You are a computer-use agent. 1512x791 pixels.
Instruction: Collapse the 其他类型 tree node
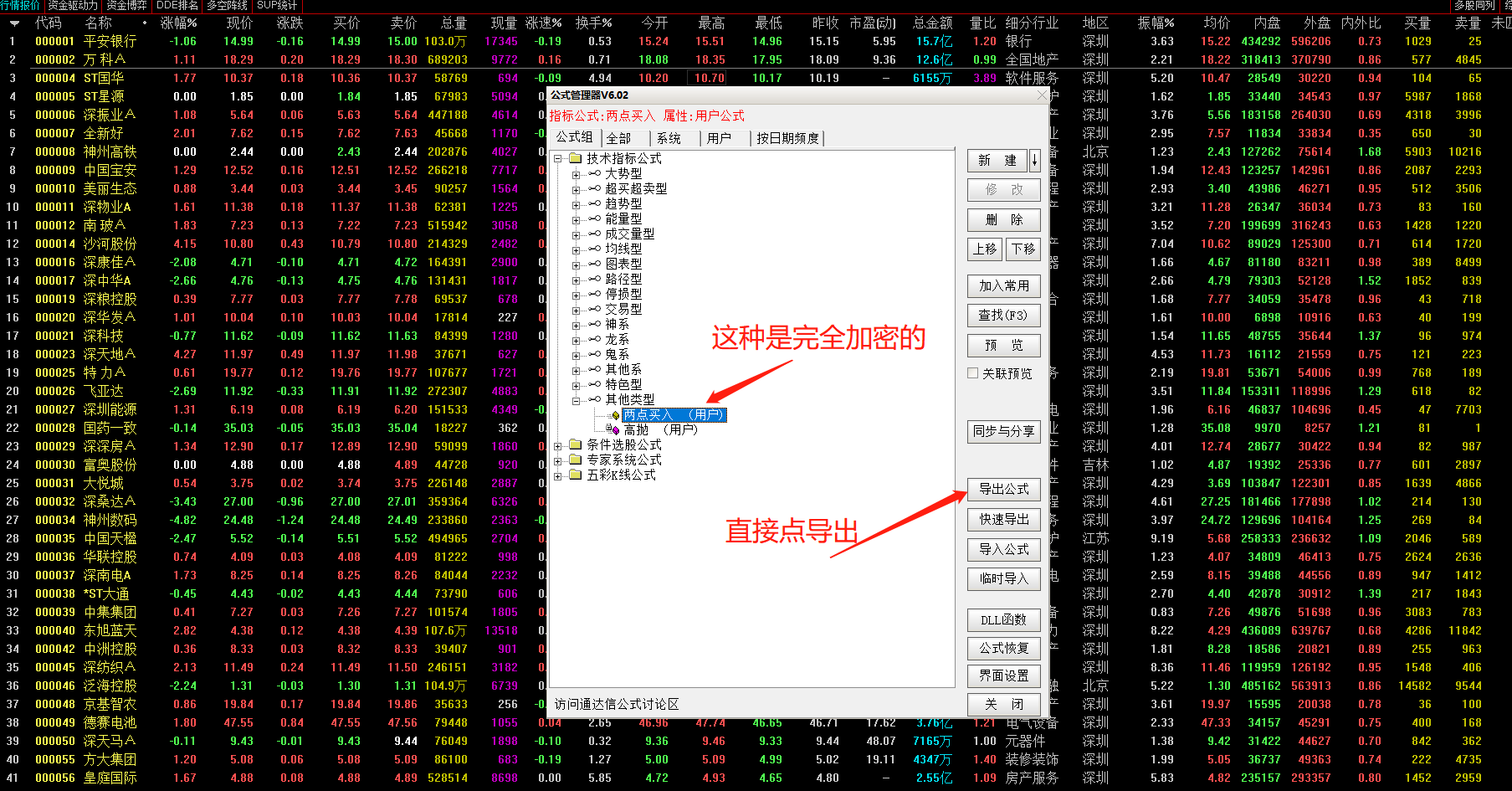click(x=576, y=400)
